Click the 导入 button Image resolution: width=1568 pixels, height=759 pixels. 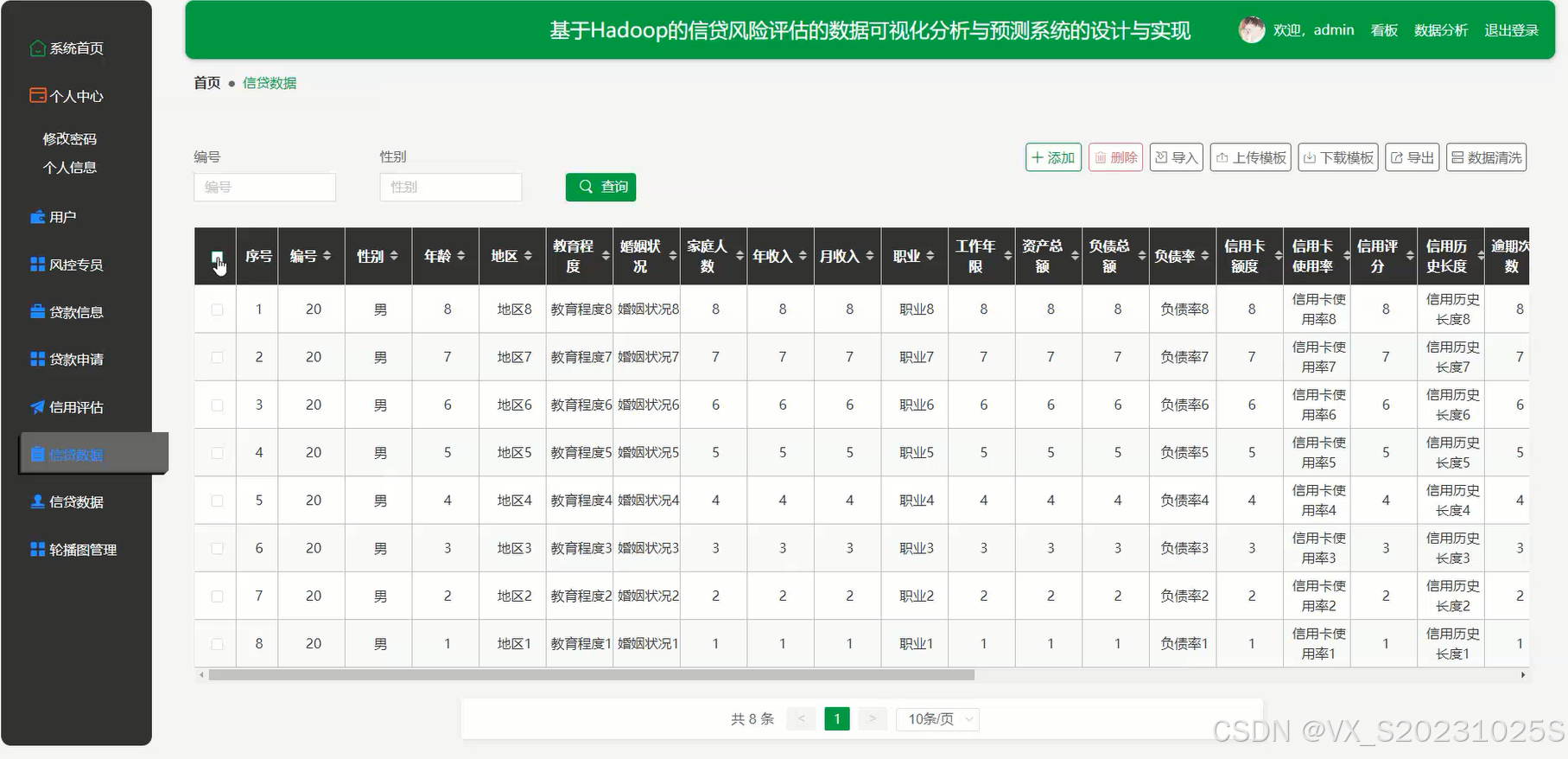(x=1177, y=157)
